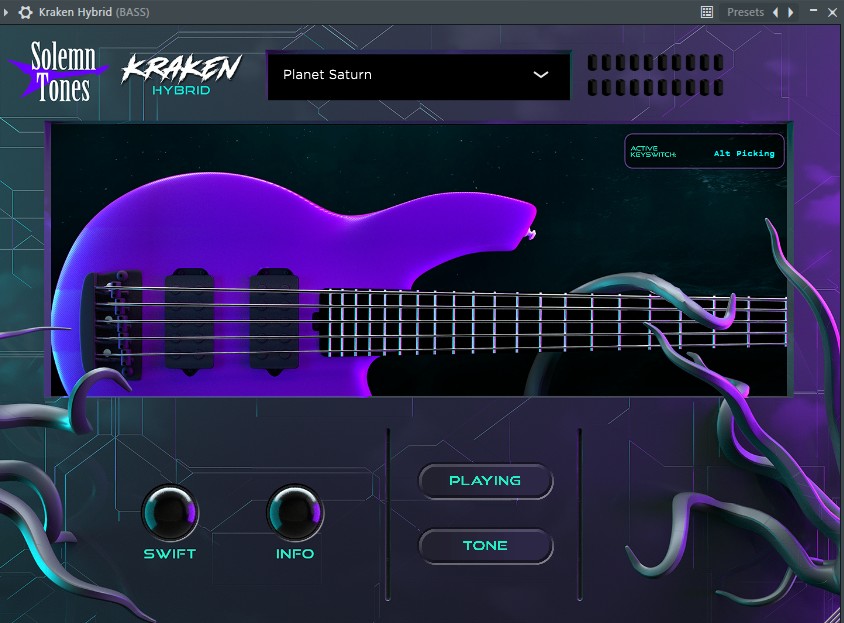Adjust the SWIFT knob
This screenshot has width=844, height=623.
[170, 513]
